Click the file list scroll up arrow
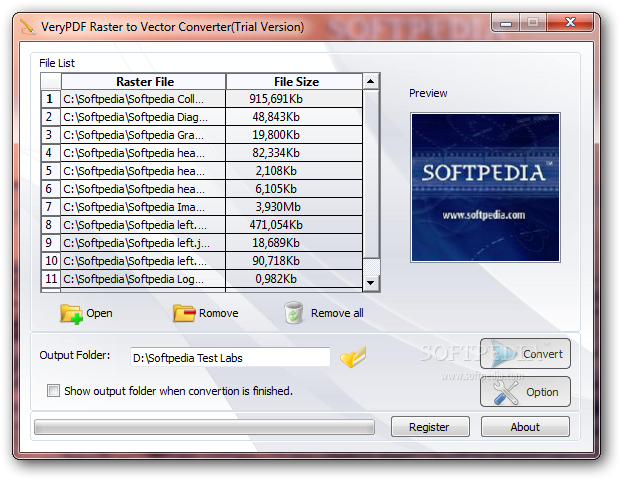This screenshot has width=621, height=480. click(371, 82)
